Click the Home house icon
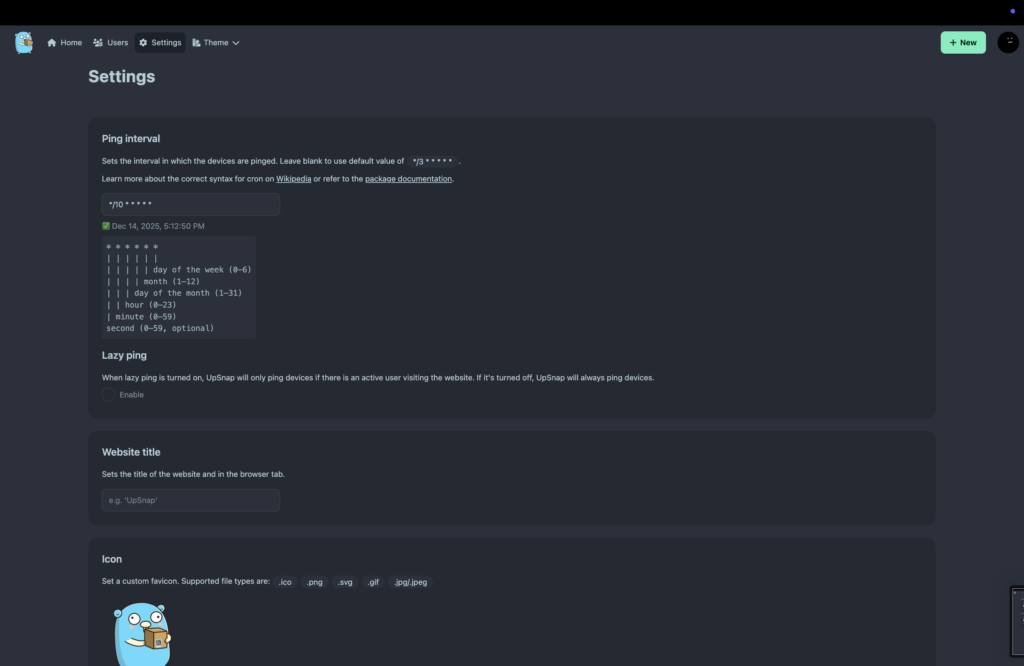This screenshot has height=666, width=1024. coord(52,43)
